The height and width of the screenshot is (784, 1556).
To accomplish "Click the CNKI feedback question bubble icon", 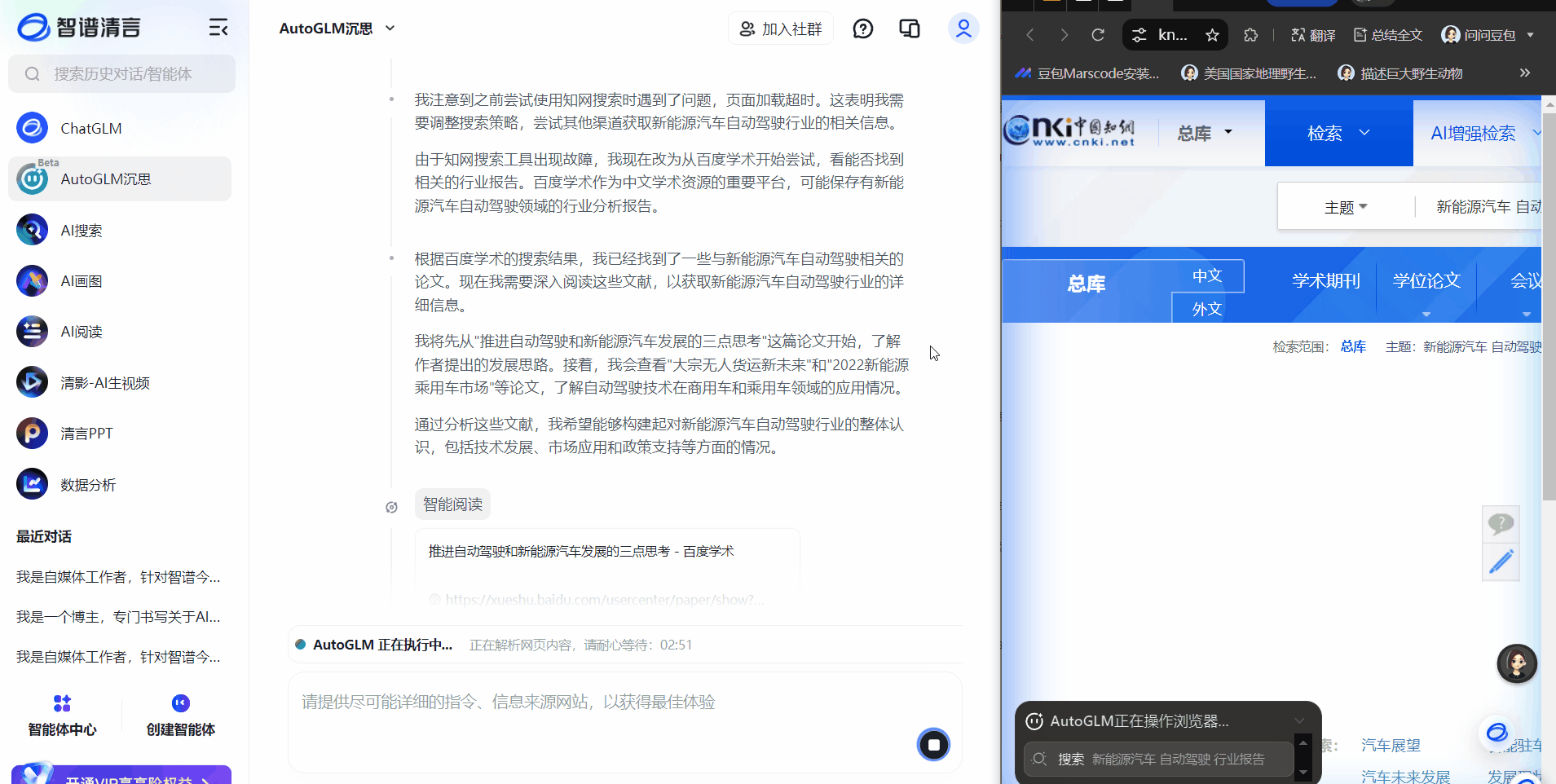I will click(x=1501, y=523).
